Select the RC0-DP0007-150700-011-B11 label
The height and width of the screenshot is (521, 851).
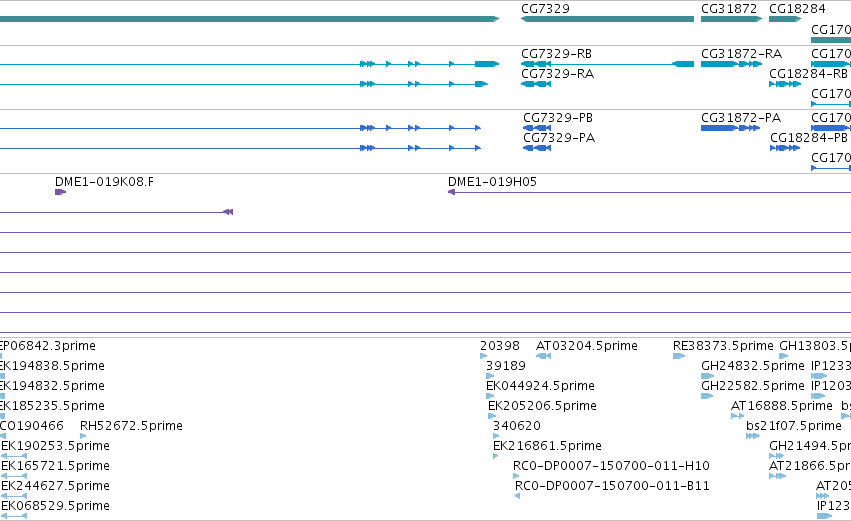(612, 486)
